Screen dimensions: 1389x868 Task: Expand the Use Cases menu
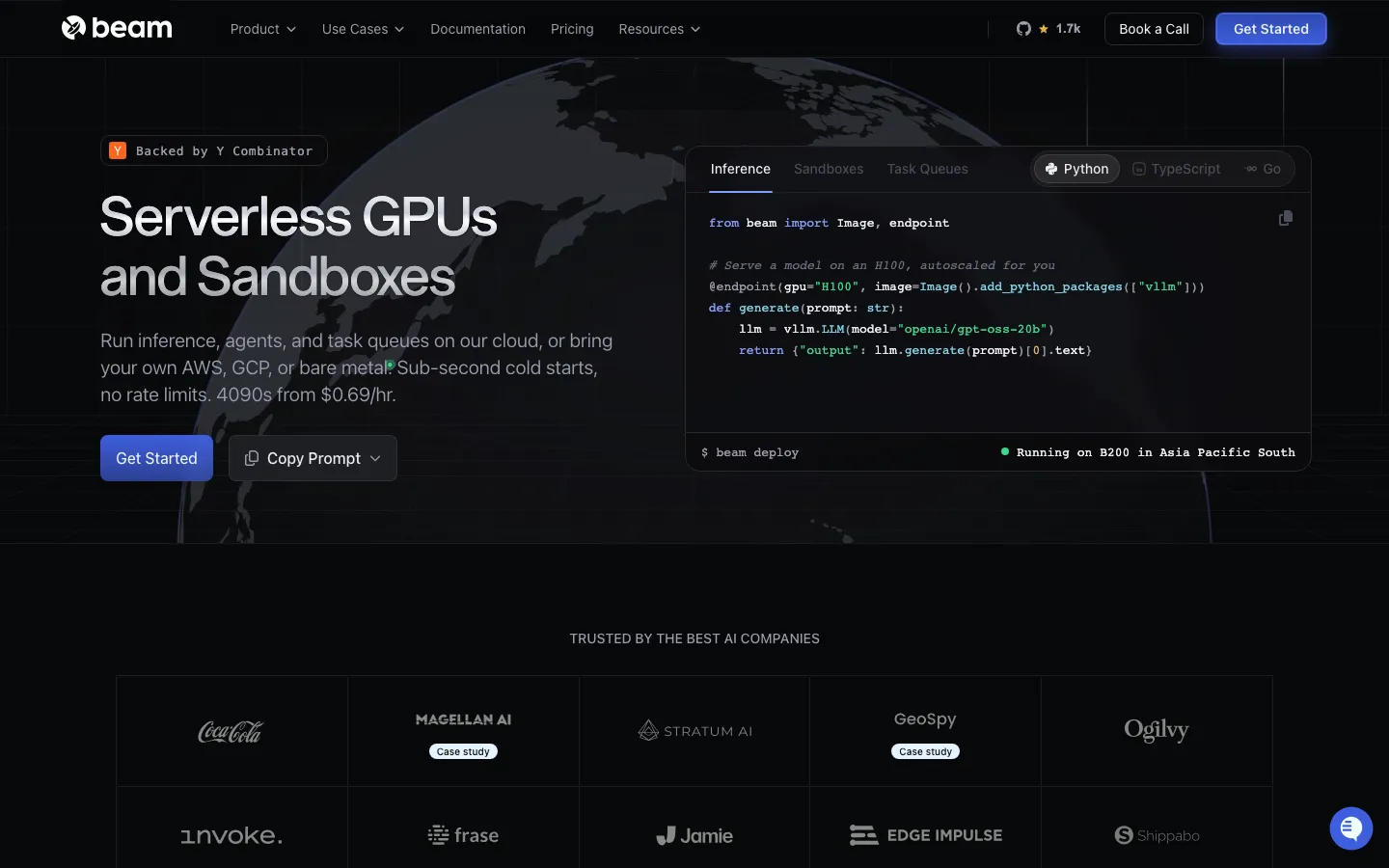click(x=363, y=29)
